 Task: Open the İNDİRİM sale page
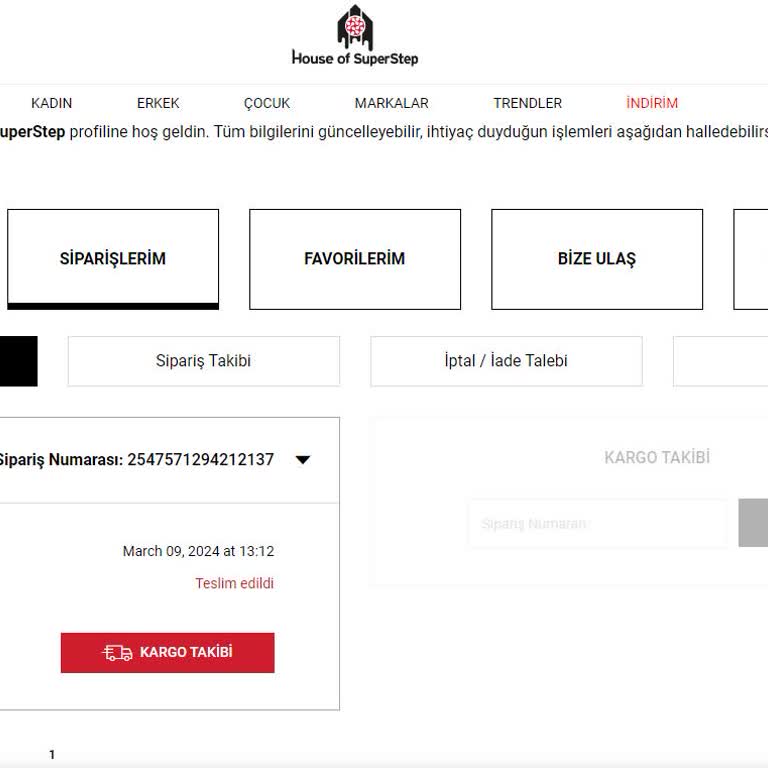coord(652,103)
